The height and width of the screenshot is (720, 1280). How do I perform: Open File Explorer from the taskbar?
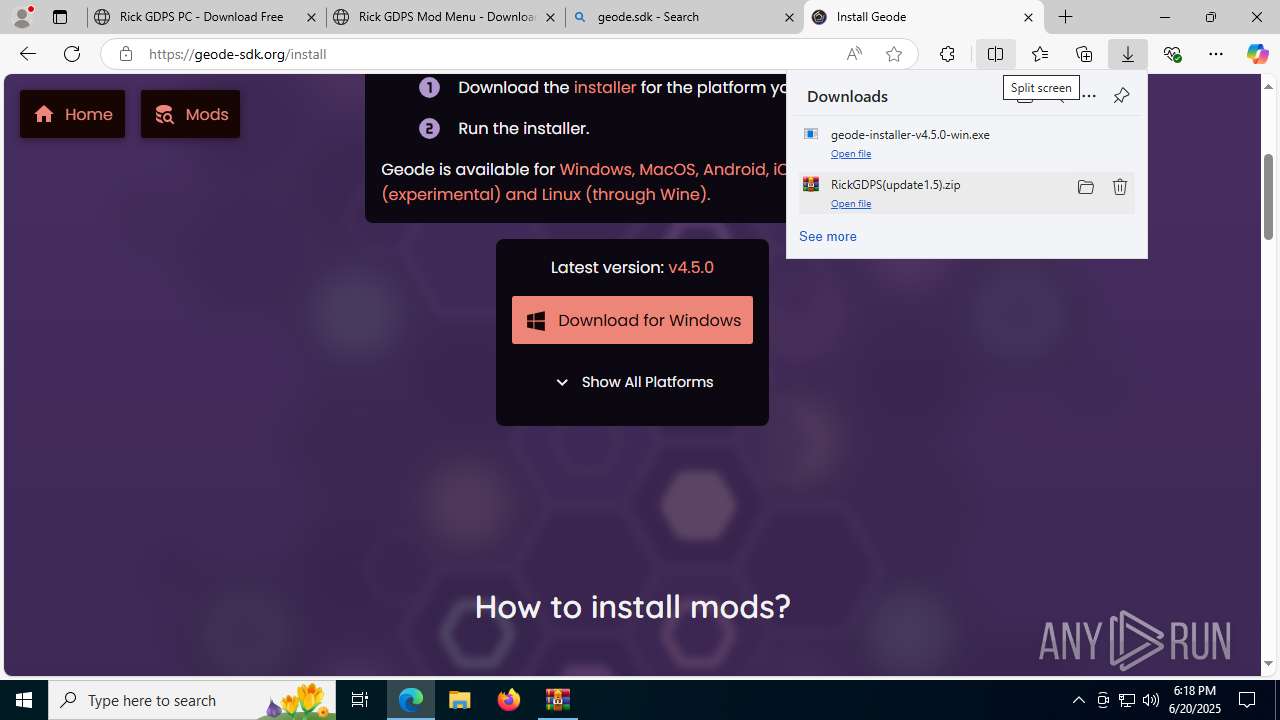pyautogui.click(x=460, y=700)
